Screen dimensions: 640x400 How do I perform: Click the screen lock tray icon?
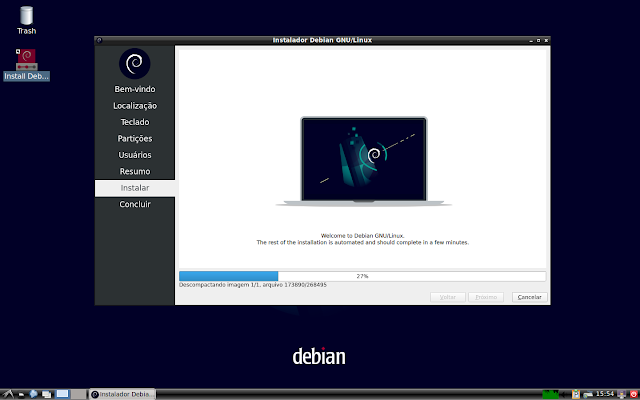coord(622,394)
